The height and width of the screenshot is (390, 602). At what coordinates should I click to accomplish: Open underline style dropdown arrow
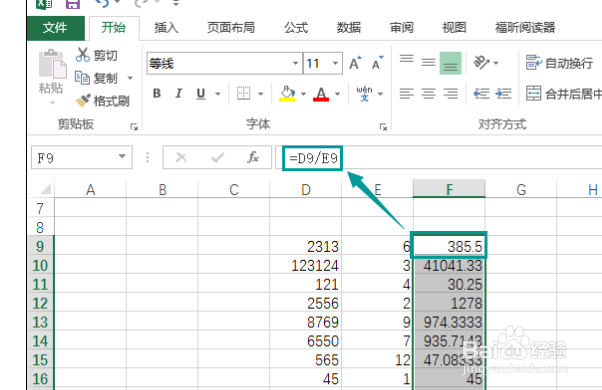(x=218, y=94)
